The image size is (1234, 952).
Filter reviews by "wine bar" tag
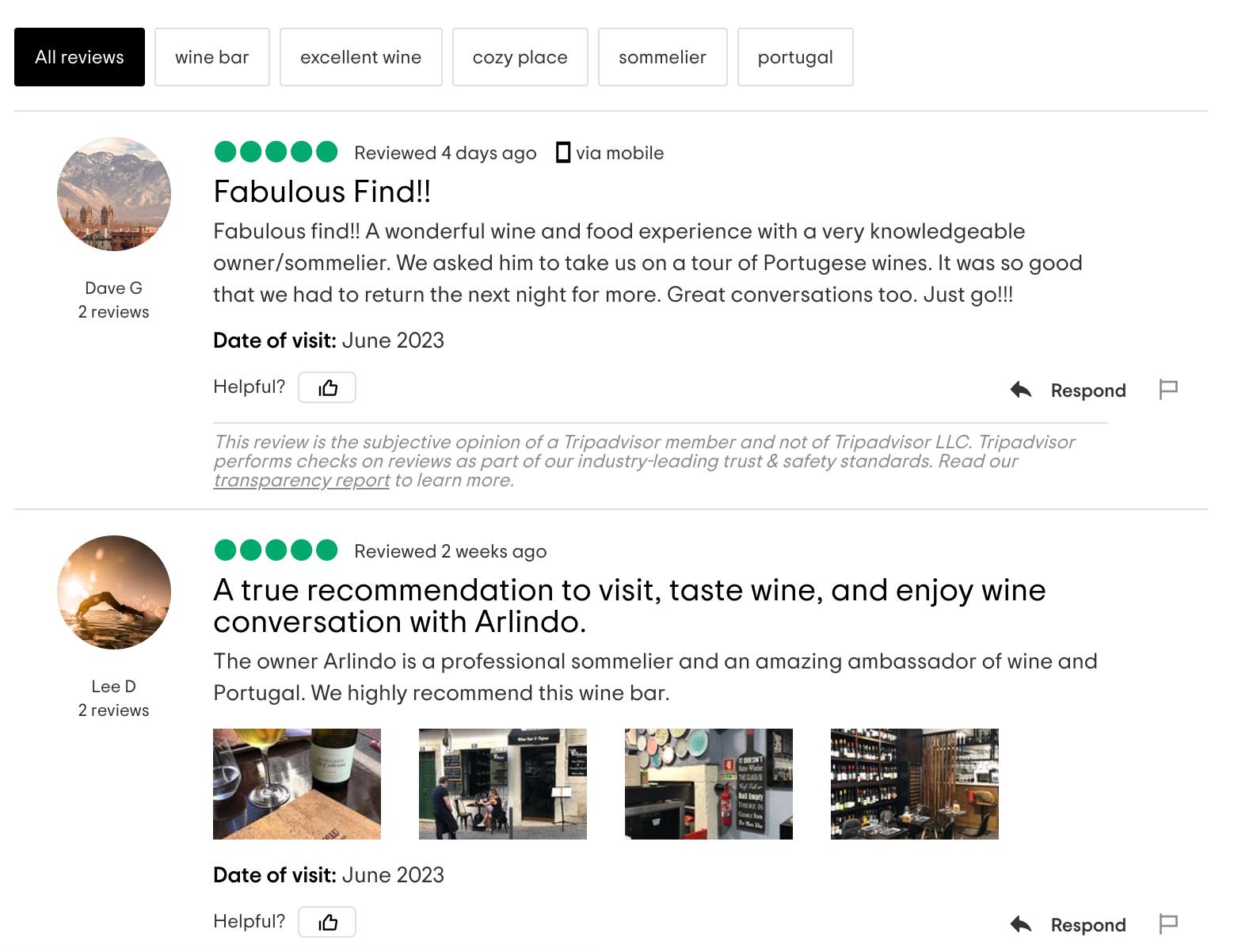click(x=211, y=57)
